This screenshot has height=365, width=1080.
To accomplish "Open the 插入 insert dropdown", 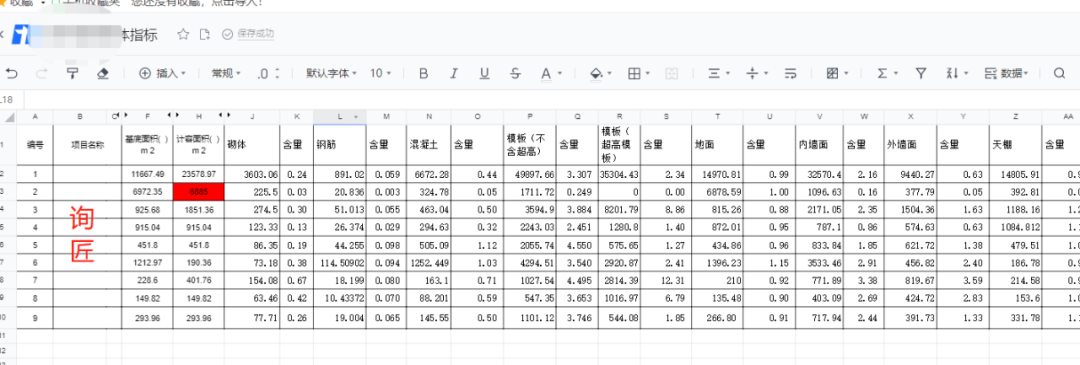I will pyautogui.click(x=163, y=73).
